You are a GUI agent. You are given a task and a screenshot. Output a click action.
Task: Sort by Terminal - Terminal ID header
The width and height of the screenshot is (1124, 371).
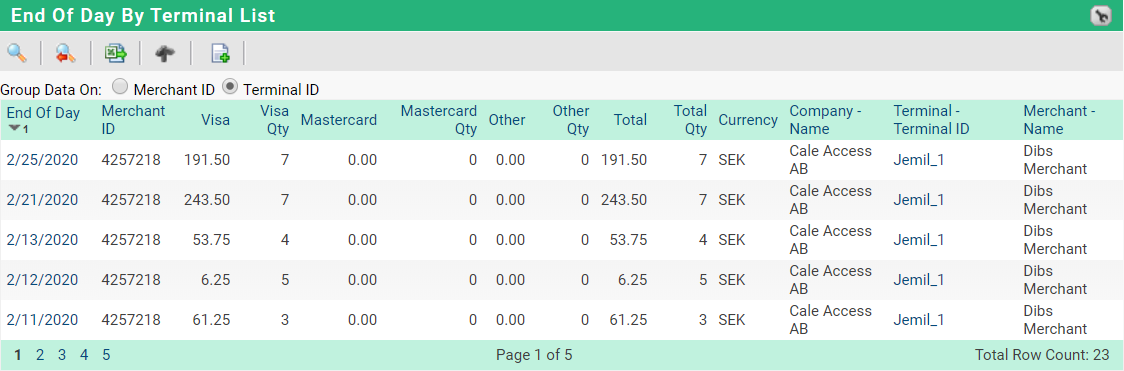(931, 120)
